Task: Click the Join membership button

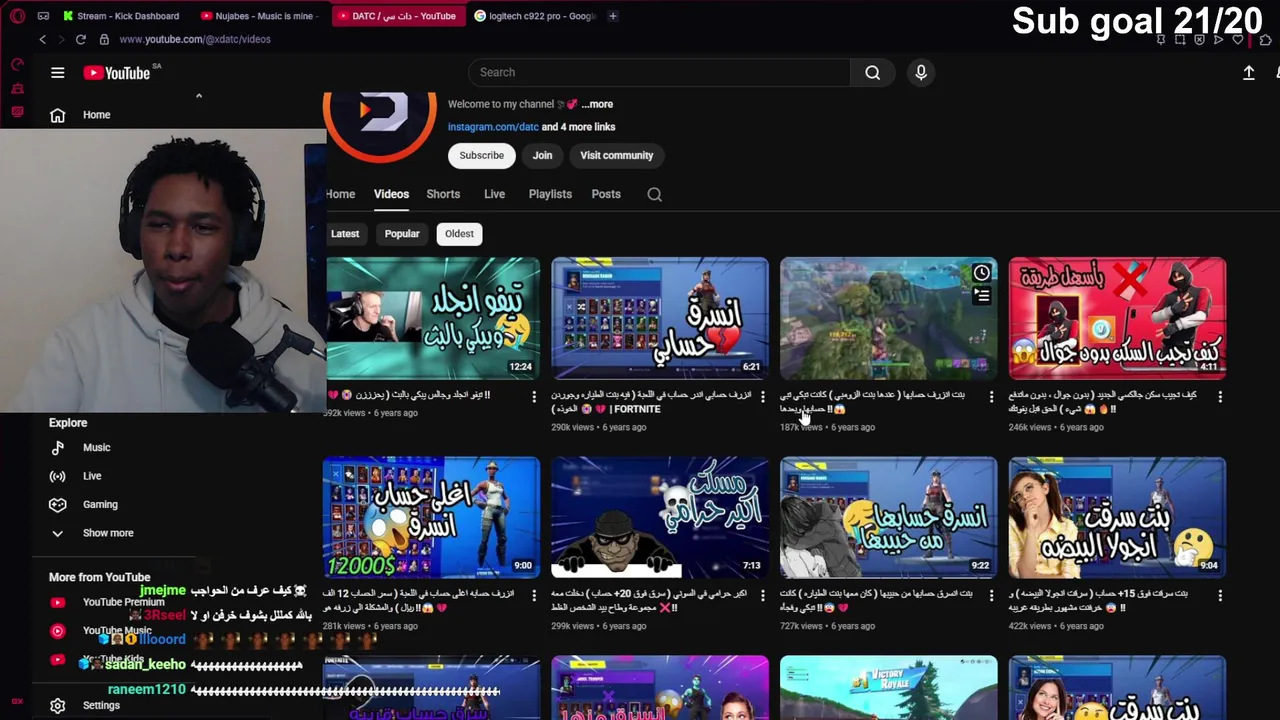Action: (x=542, y=155)
